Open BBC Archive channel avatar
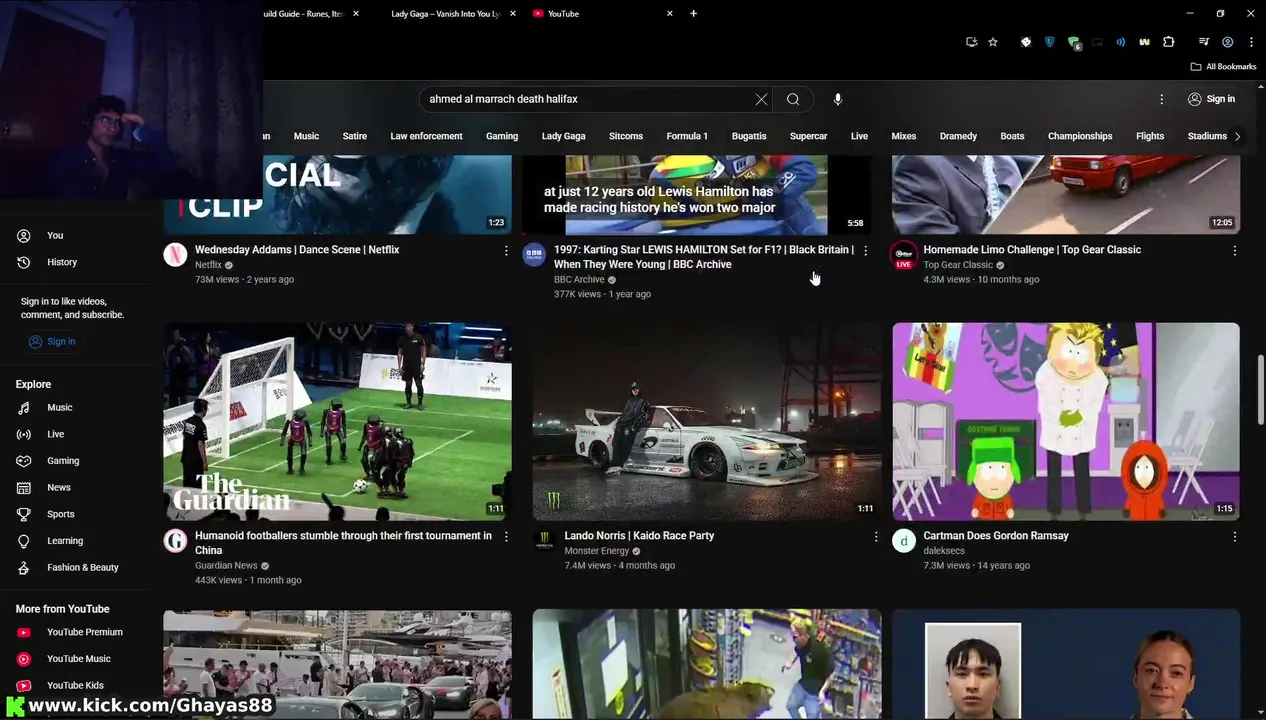 534,255
